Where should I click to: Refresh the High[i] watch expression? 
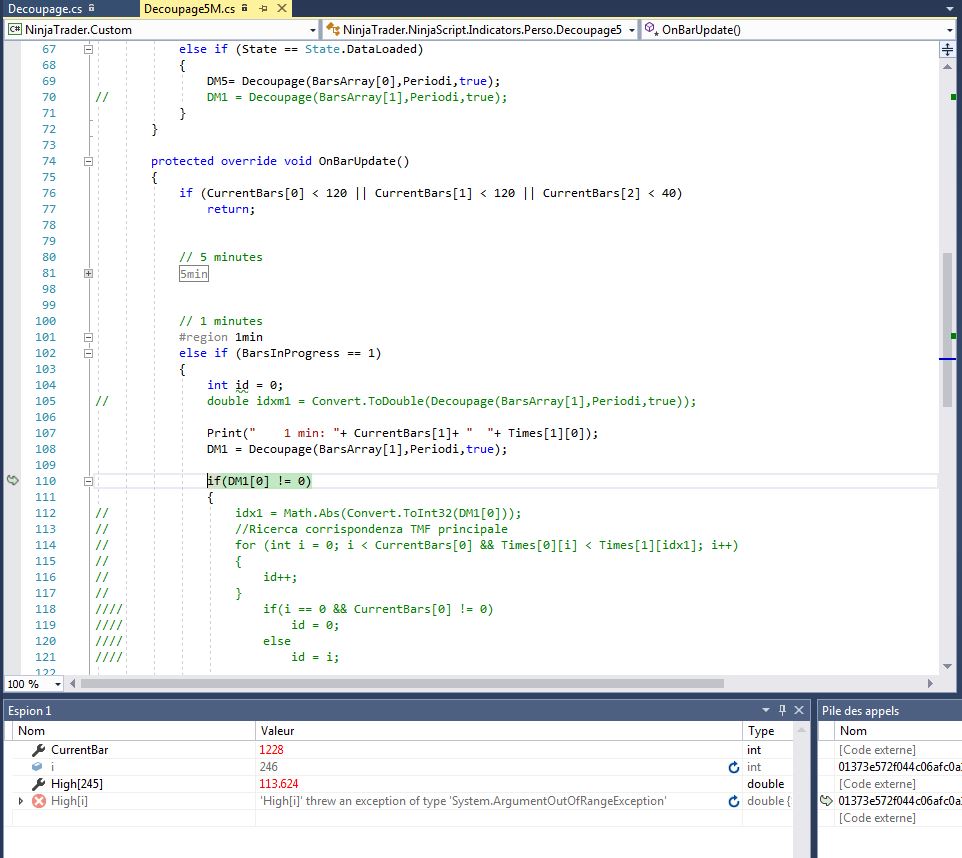coord(733,801)
